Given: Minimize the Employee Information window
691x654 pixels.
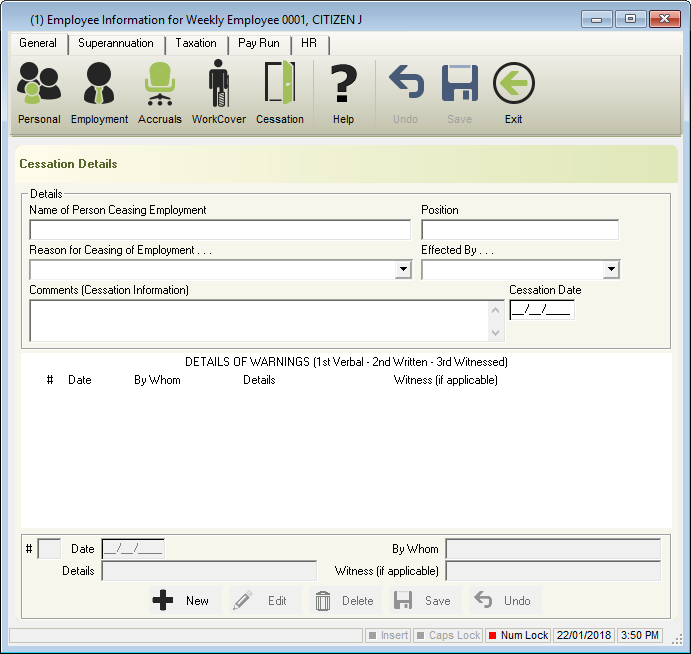Looking at the screenshot, I should click(597, 19).
